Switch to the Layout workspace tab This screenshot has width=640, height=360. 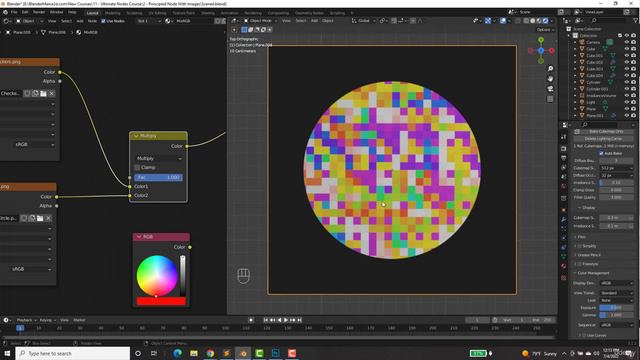click(93, 13)
